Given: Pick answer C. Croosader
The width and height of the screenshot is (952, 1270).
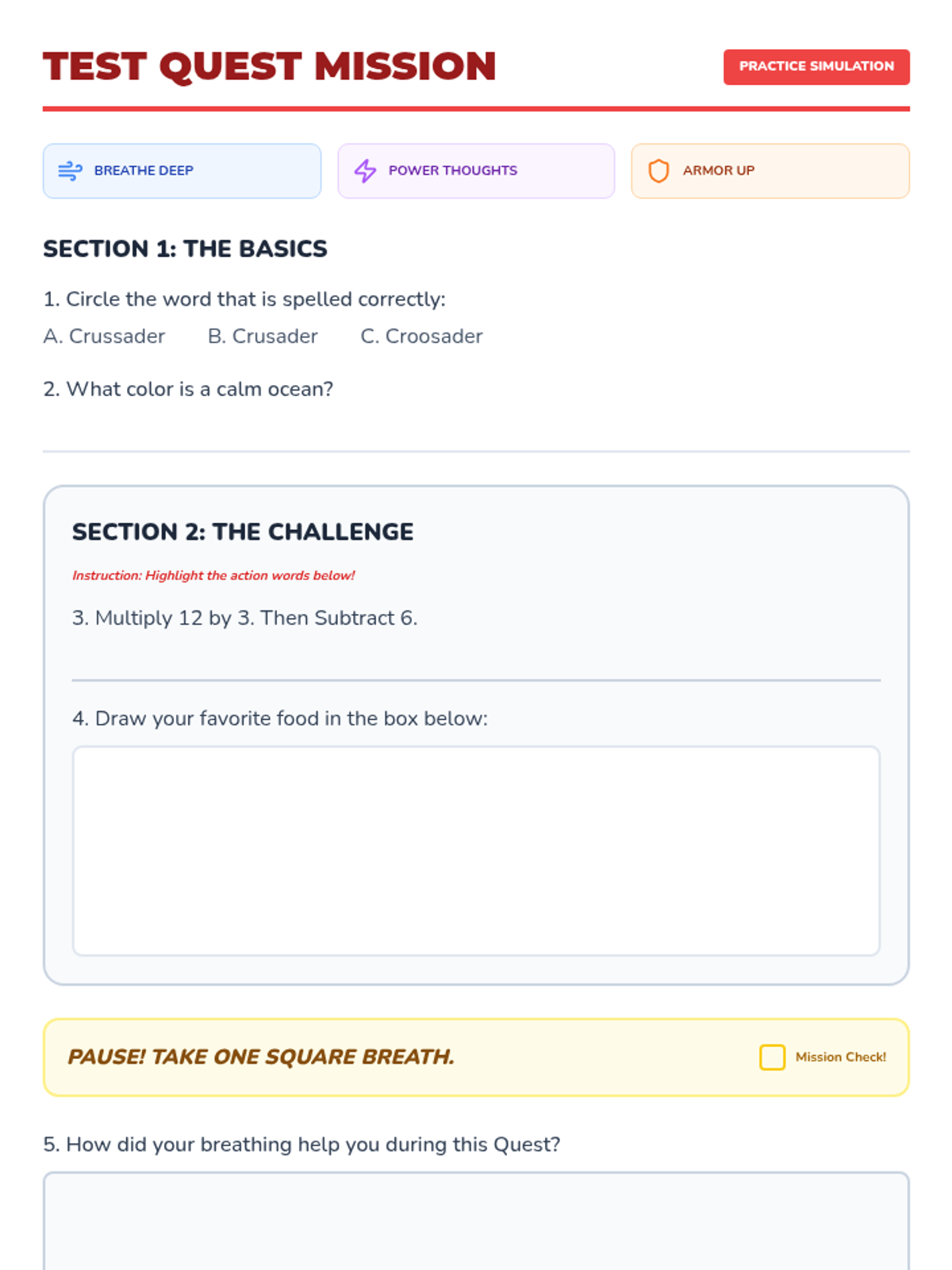Looking at the screenshot, I should pyautogui.click(x=421, y=337).
